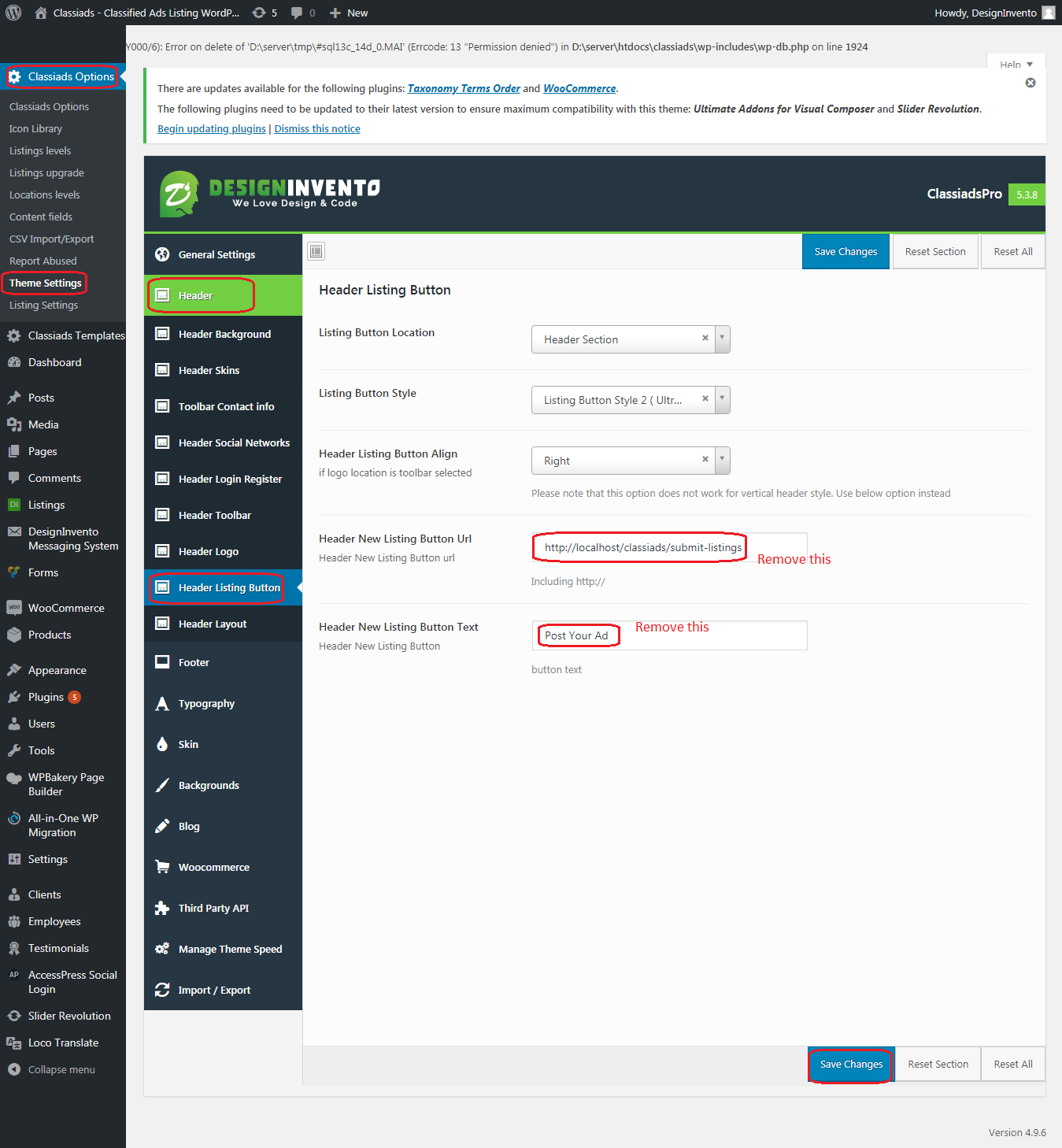This screenshot has height=1148, width=1062.
Task: Dismiss the plugin update notice with X icon
Action: [x=1031, y=83]
